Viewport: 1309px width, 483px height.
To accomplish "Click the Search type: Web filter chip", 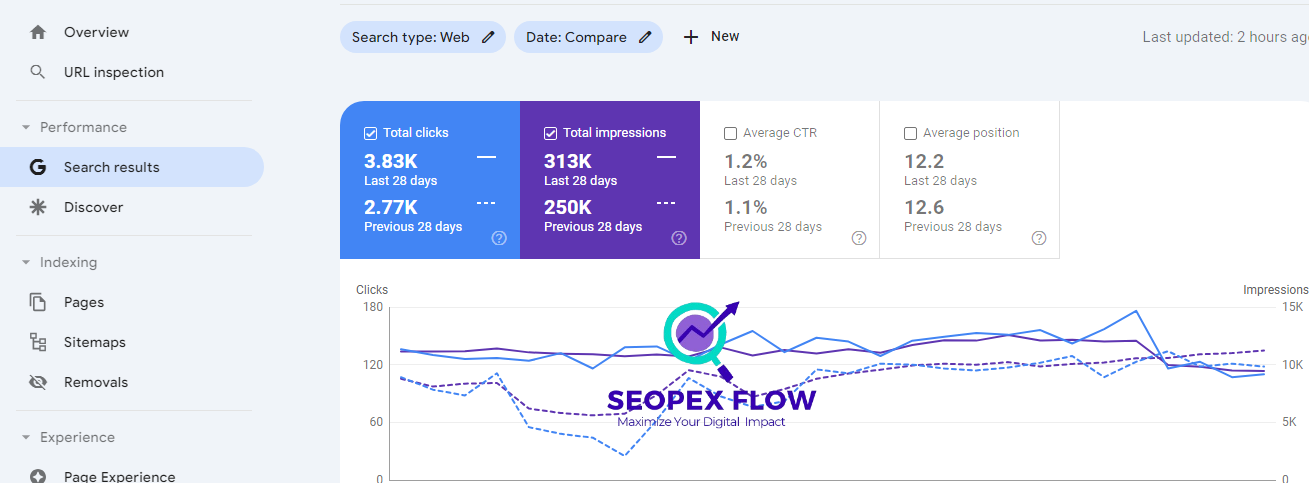I will (423, 37).
